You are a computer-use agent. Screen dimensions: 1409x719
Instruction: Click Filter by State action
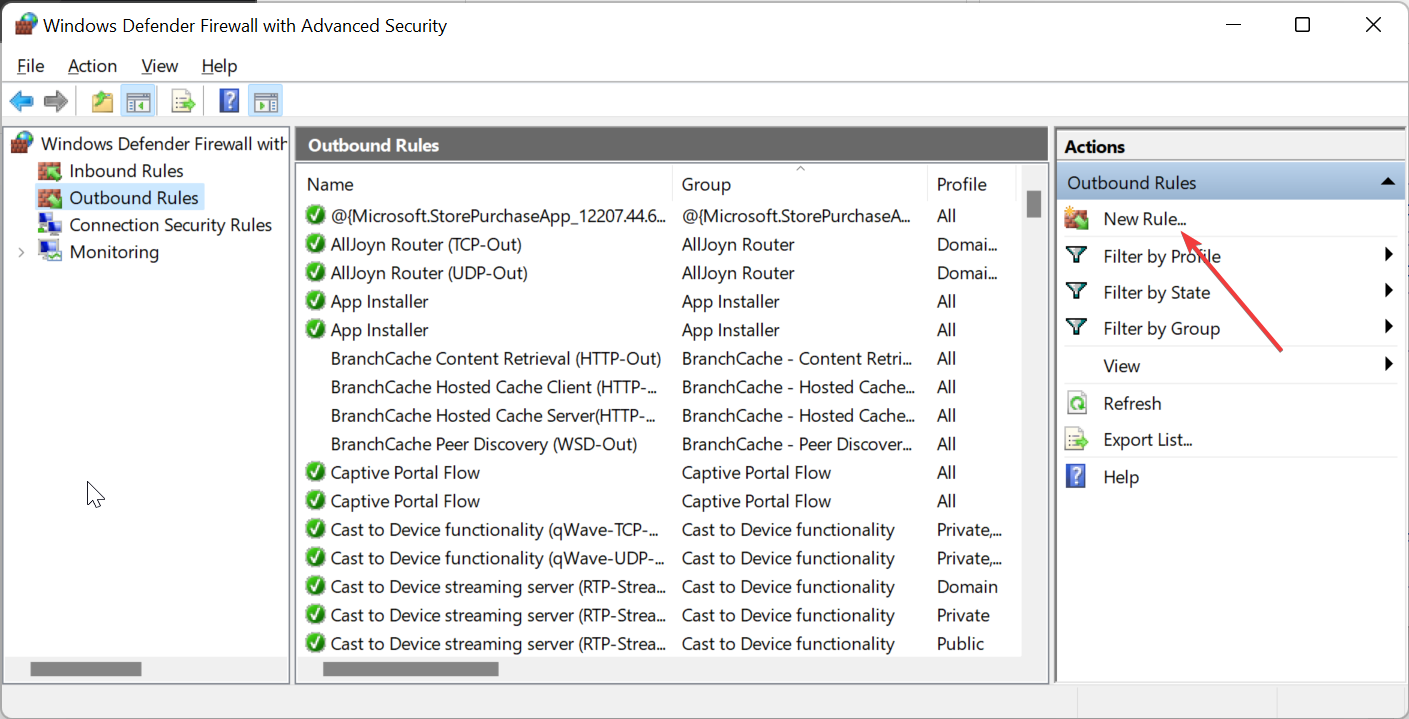(x=1157, y=292)
